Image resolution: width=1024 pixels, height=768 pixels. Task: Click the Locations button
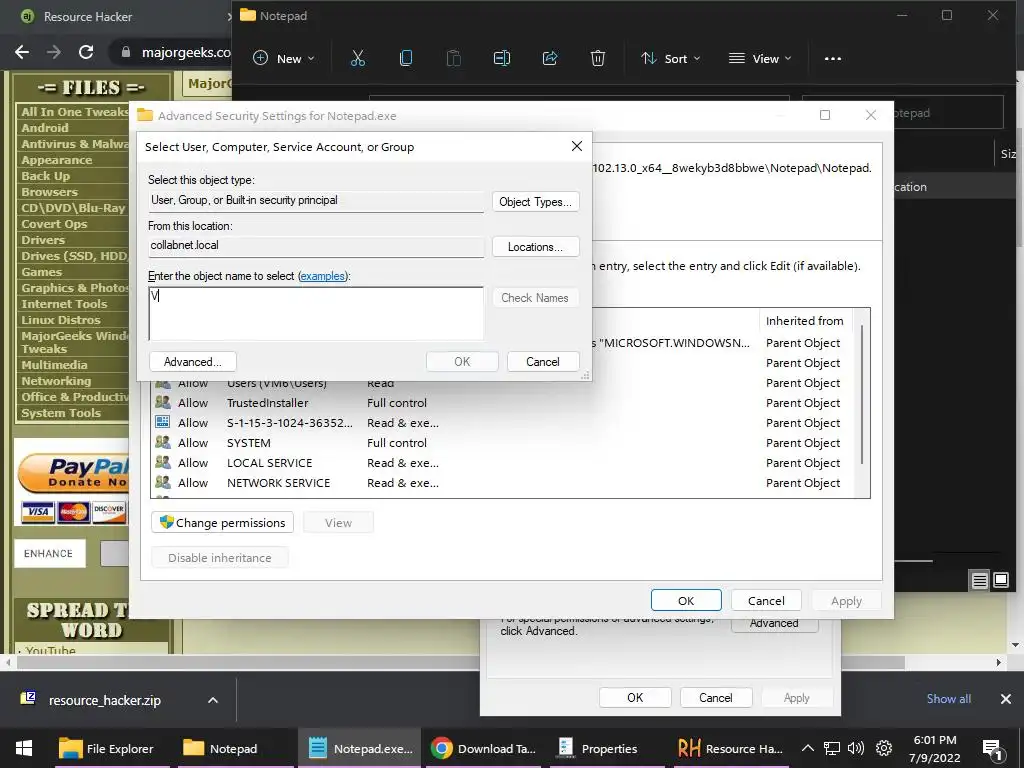tap(536, 247)
